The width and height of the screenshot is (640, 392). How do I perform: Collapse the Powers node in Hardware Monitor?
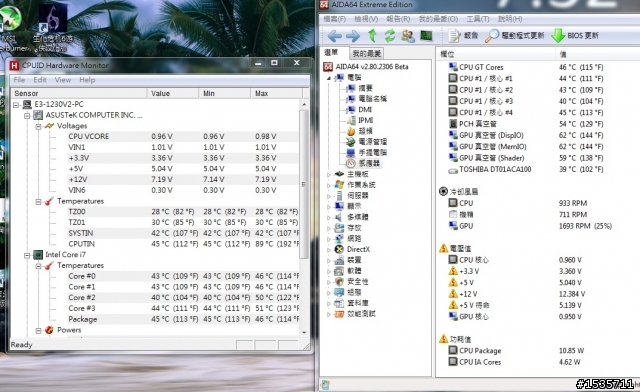(x=38, y=330)
